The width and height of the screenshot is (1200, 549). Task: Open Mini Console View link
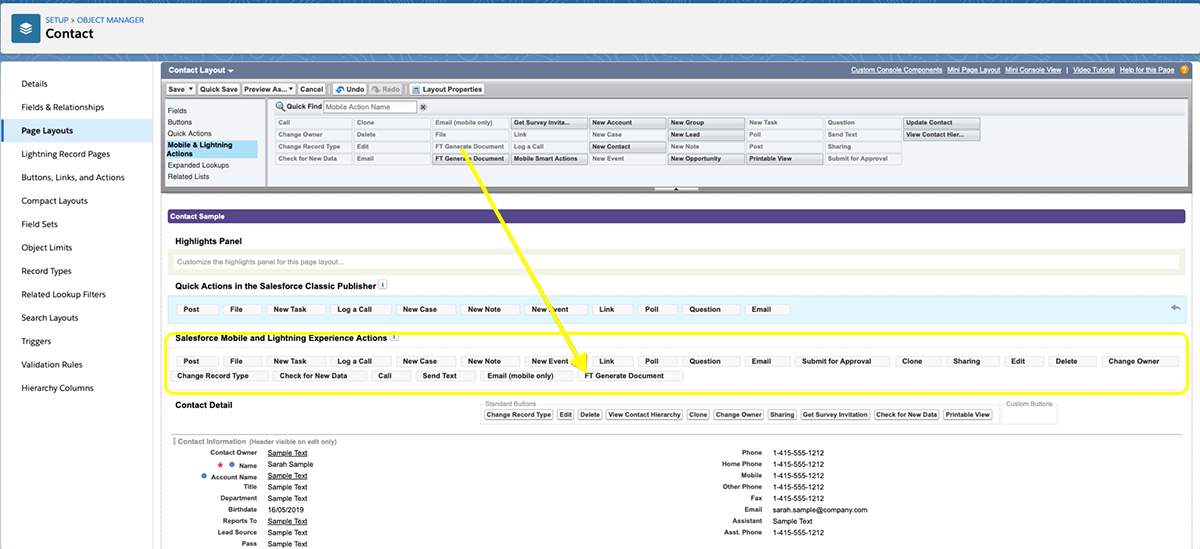pyautogui.click(x=1035, y=70)
